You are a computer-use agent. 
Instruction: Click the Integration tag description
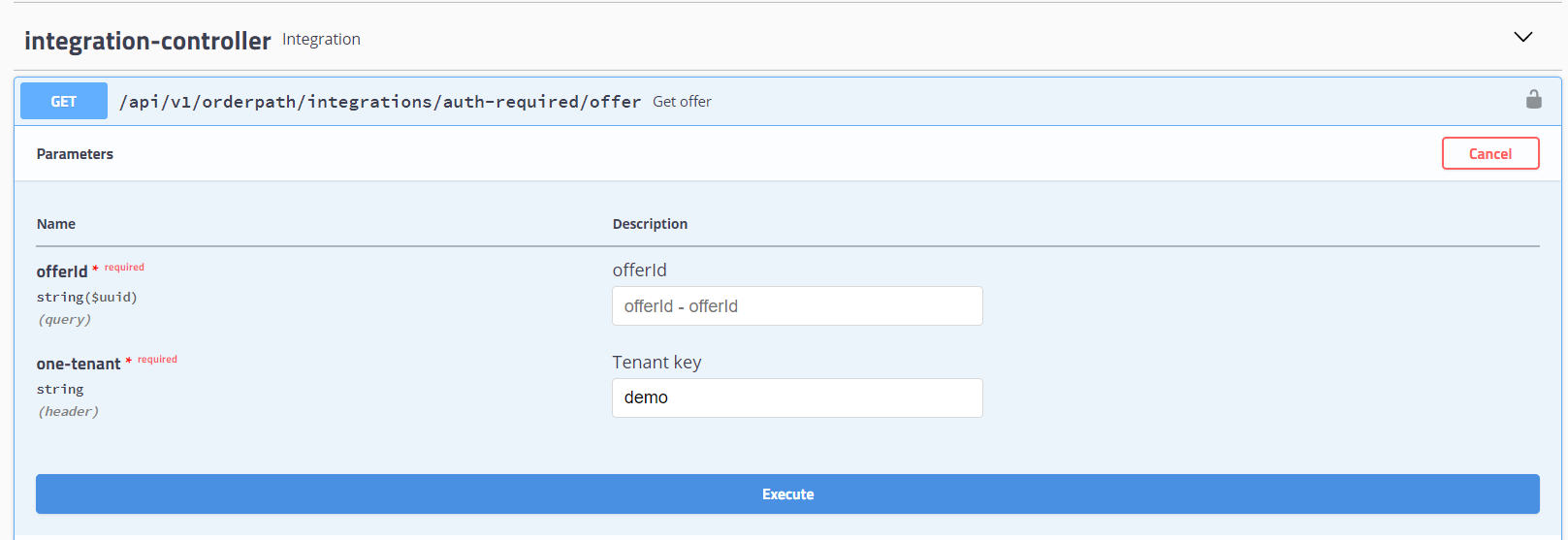click(321, 39)
